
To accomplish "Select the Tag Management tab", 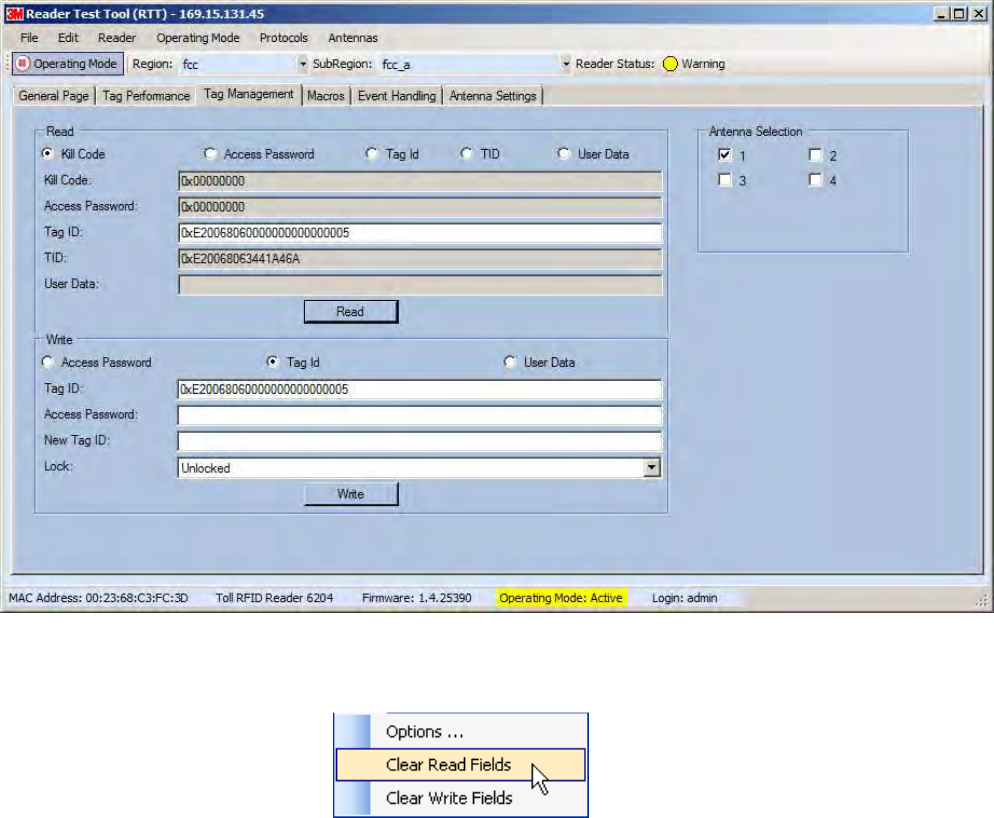I will pos(248,94).
